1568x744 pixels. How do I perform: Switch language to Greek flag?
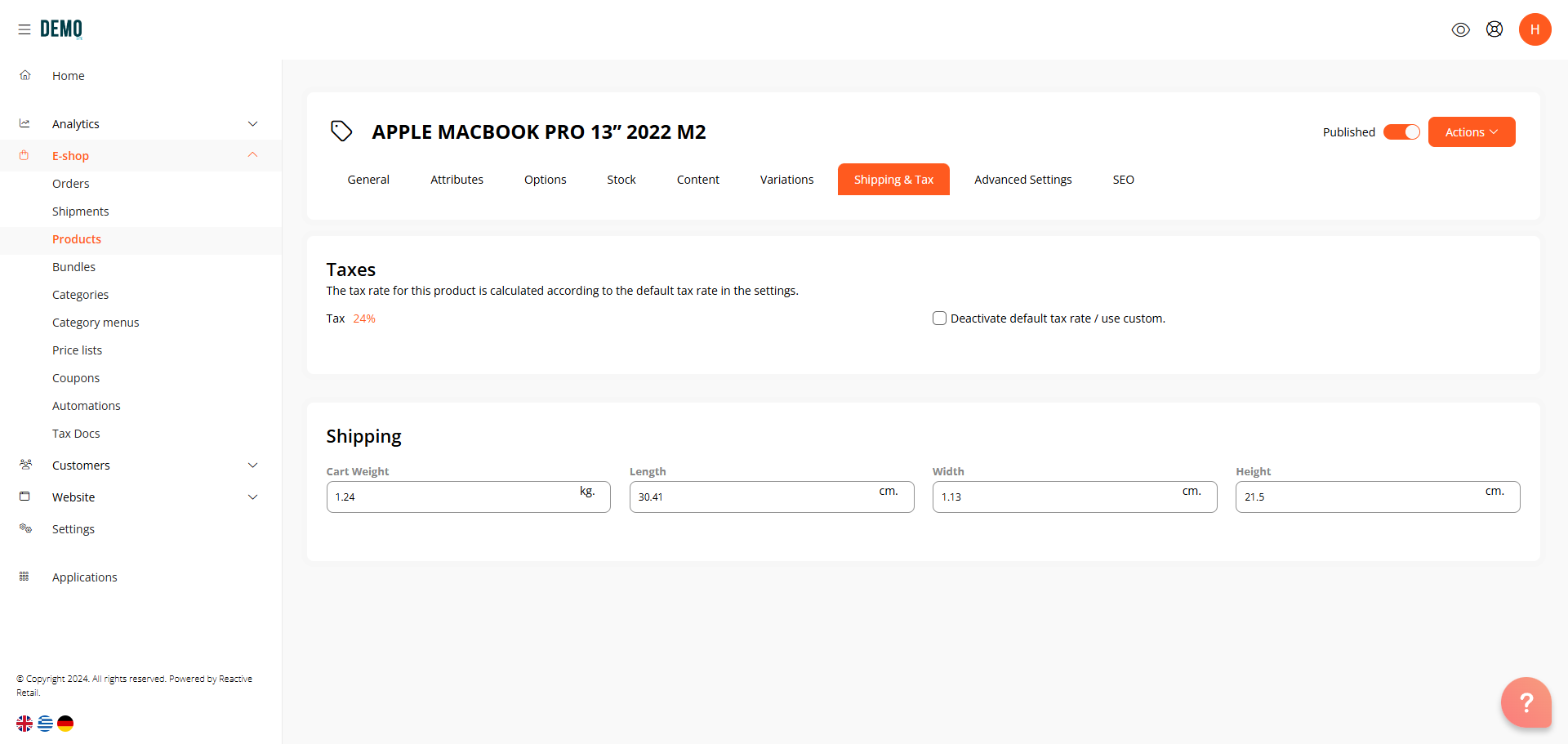[x=45, y=724]
